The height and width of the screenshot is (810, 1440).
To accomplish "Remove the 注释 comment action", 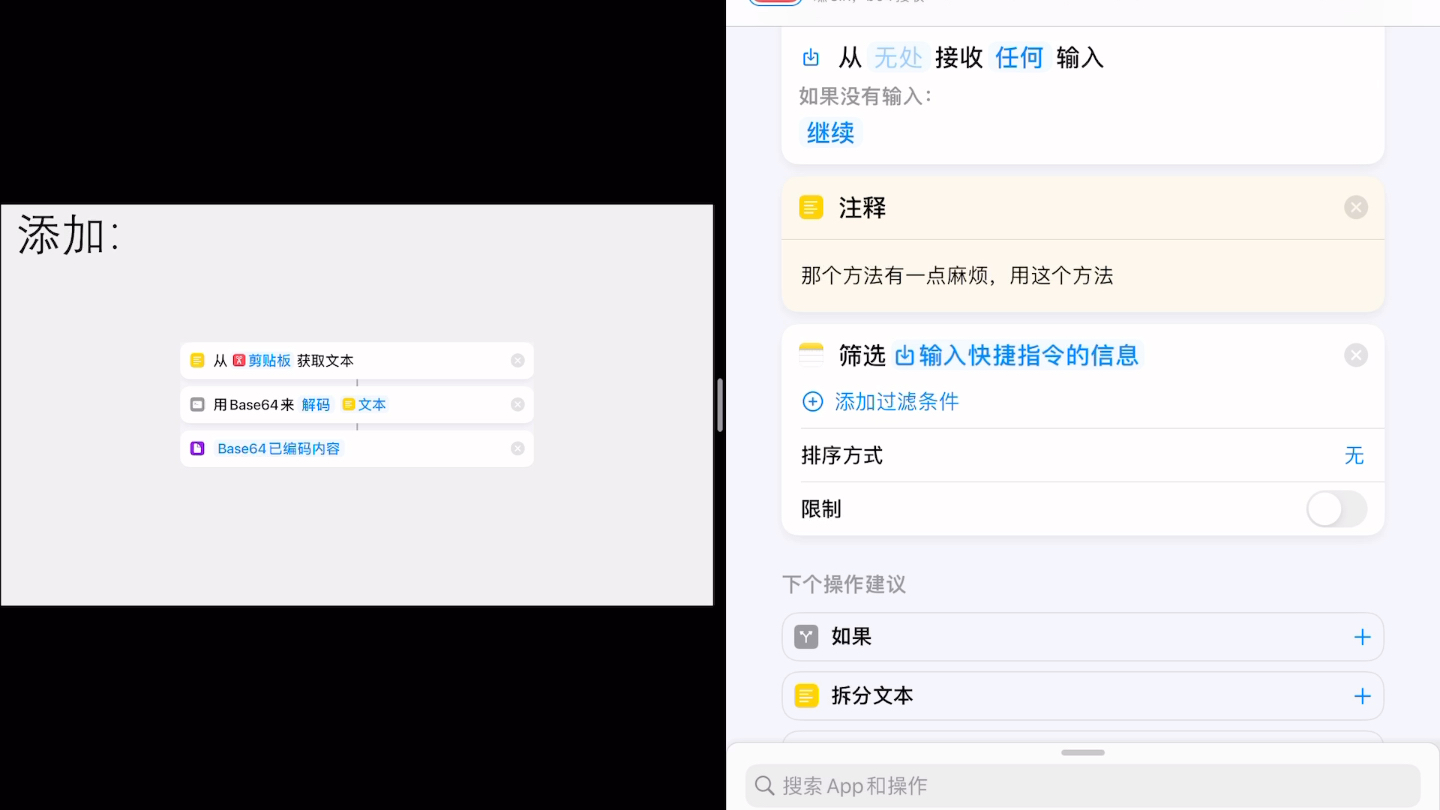I will click(x=1355, y=208).
